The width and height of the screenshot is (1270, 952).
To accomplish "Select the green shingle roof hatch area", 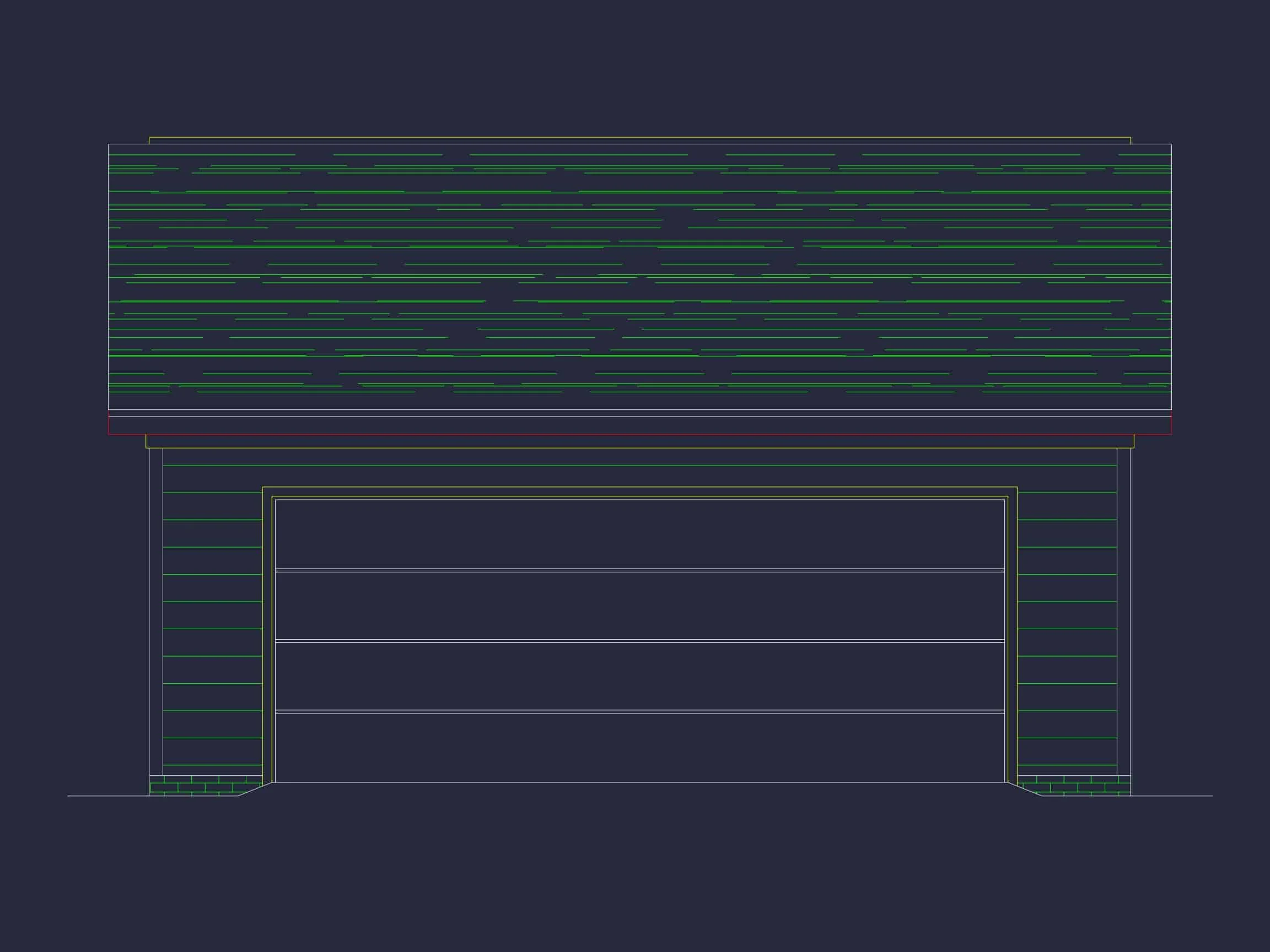I will tap(639, 277).
